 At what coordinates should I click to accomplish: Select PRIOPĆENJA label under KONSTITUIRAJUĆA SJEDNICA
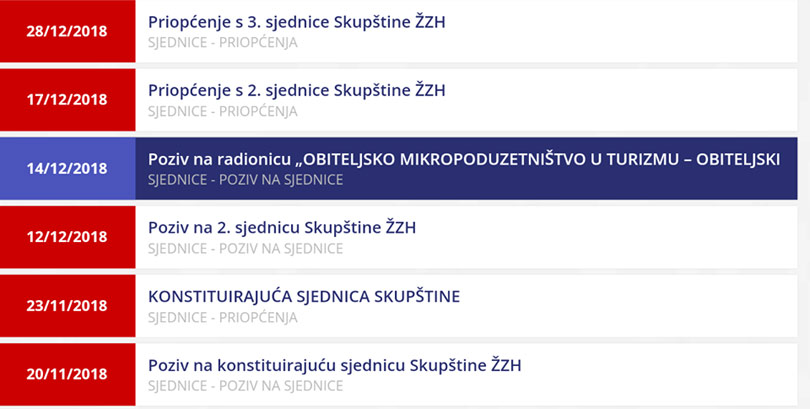pos(258,317)
